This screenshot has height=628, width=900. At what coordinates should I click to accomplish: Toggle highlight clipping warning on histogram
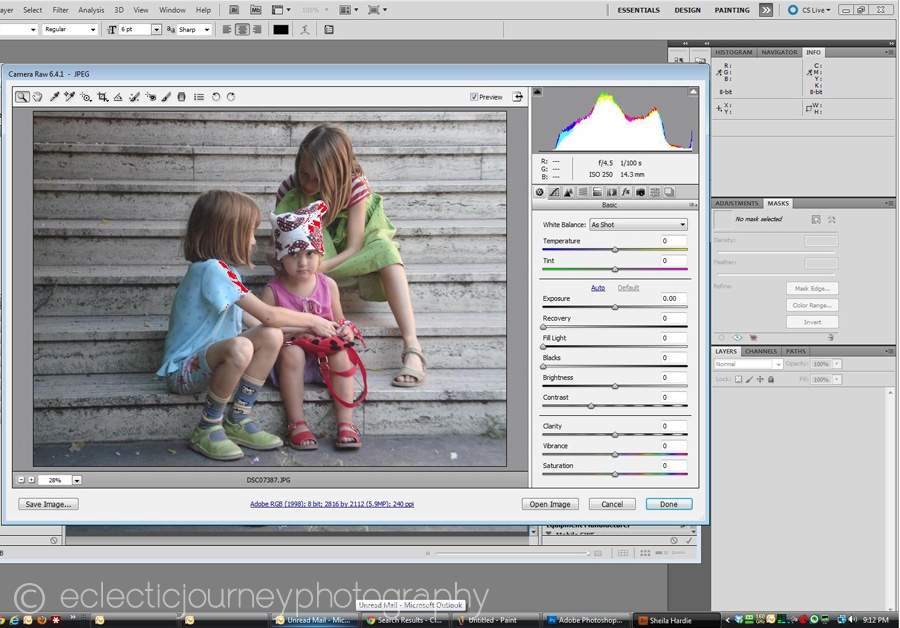click(x=692, y=92)
